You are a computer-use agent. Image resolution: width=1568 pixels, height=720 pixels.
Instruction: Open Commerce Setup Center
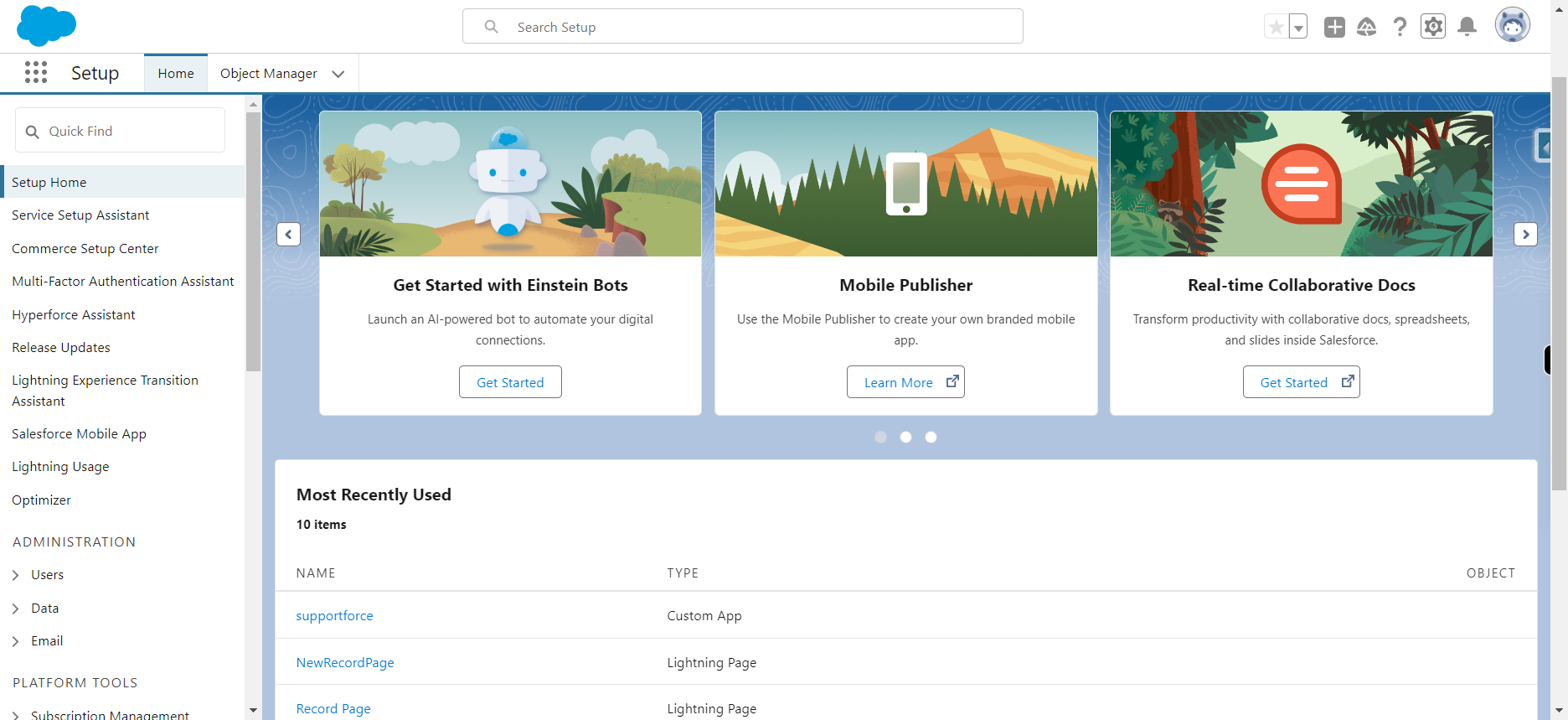[x=85, y=249]
